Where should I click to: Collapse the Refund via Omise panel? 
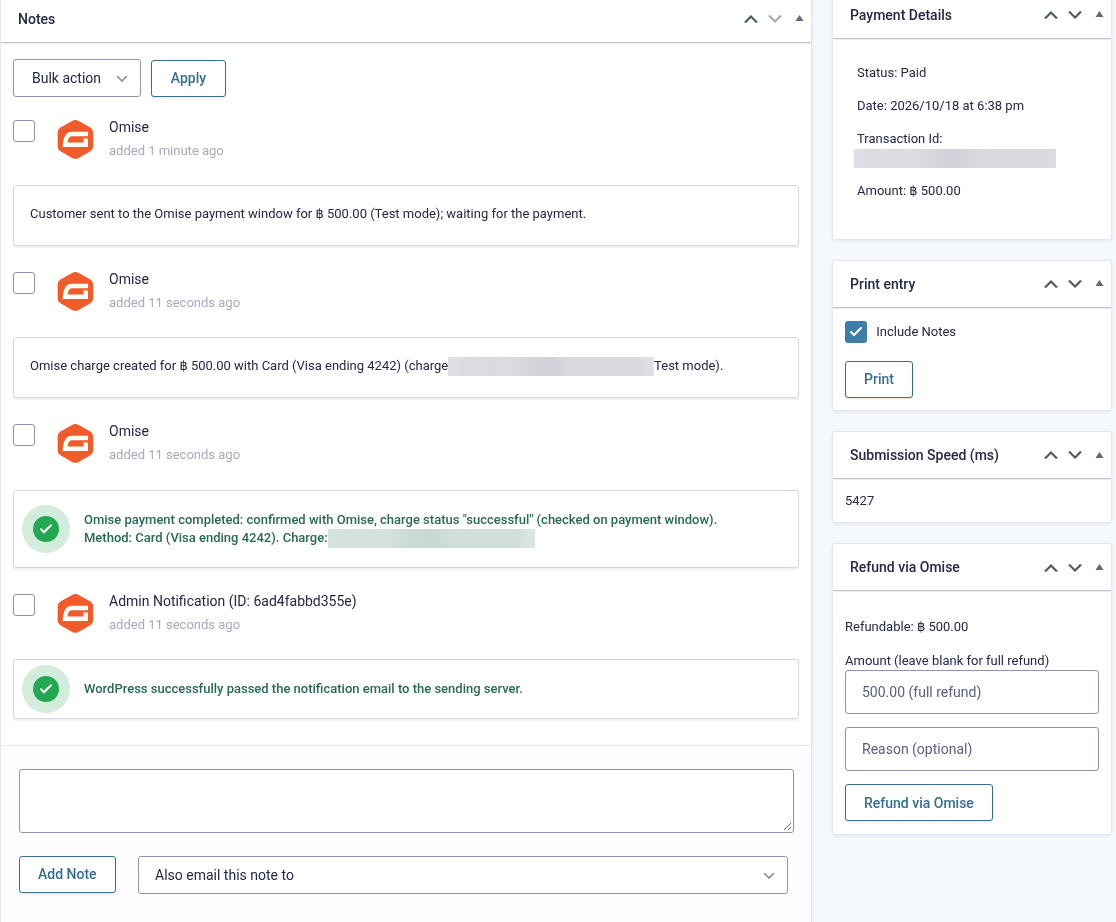pyautogui.click(x=1099, y=567)
